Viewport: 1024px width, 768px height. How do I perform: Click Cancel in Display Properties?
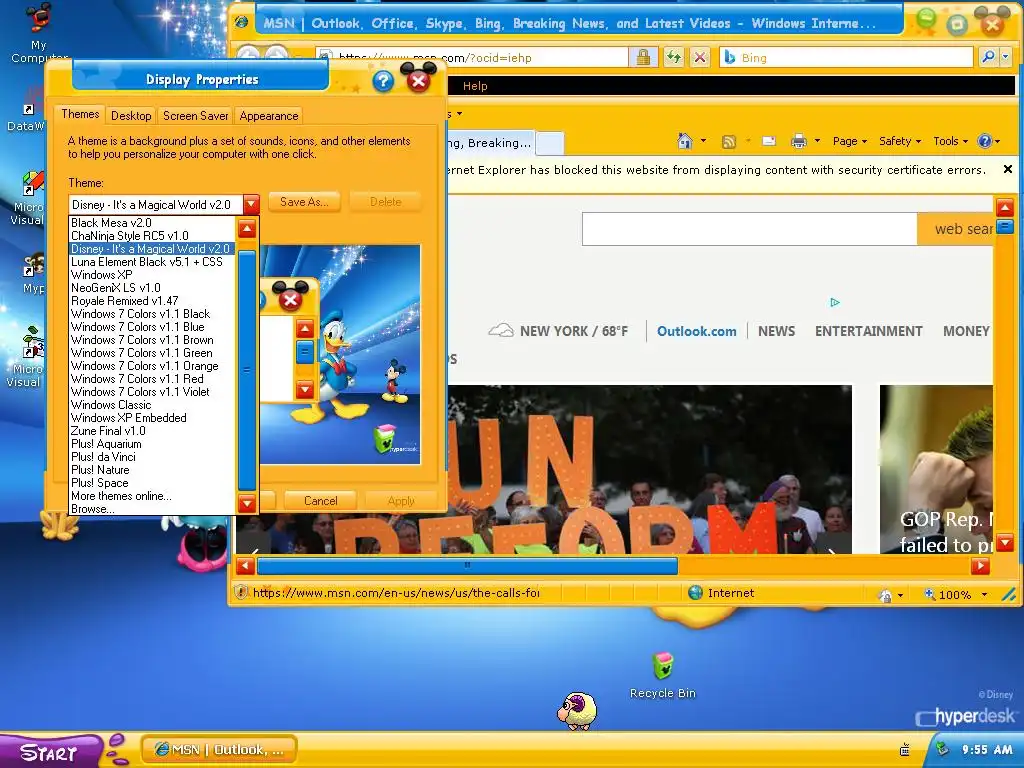[x=321, y=501]
